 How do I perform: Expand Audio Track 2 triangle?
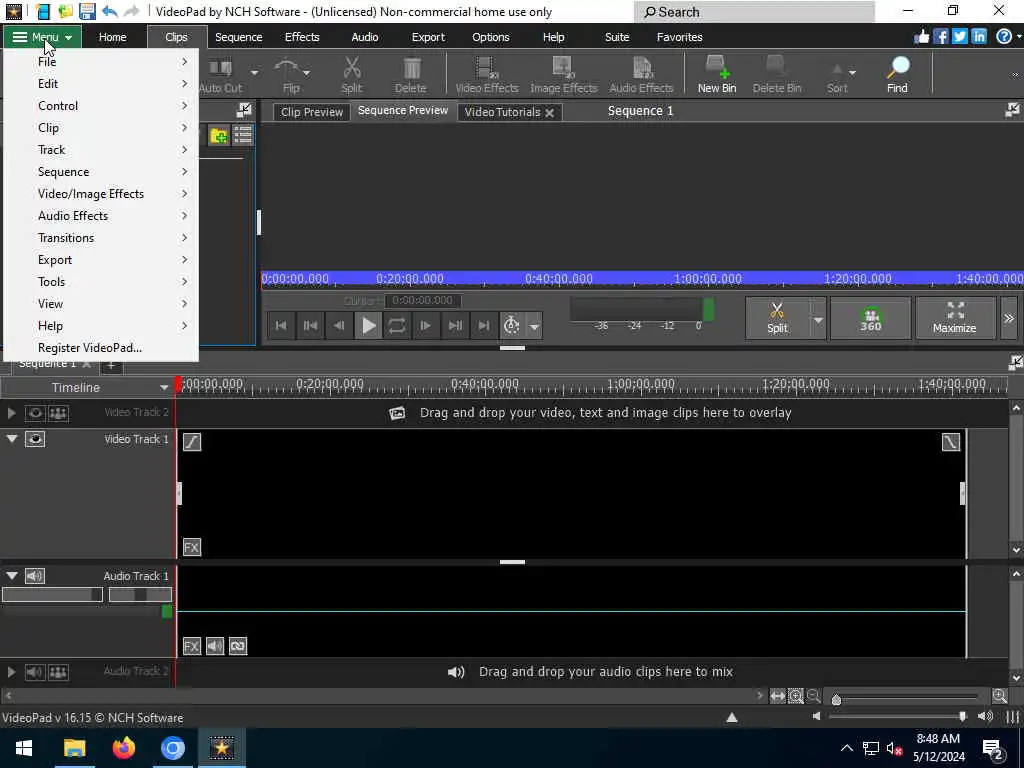(x=11, y=672)
